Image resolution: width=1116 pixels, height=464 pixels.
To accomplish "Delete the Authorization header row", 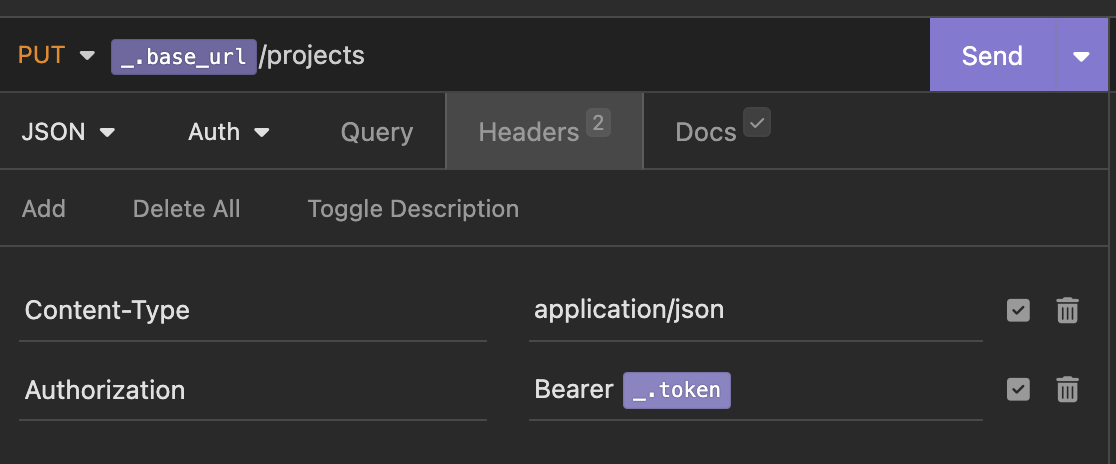I will click(x=1068, y=389).
